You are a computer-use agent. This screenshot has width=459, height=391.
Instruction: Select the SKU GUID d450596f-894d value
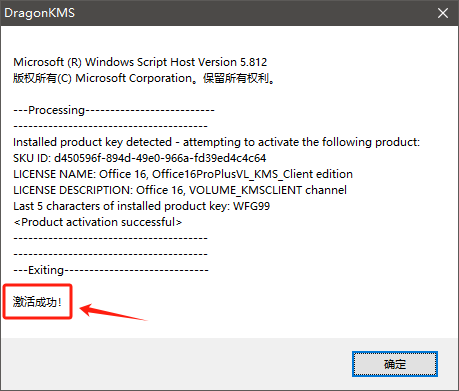tap(160, 158)
